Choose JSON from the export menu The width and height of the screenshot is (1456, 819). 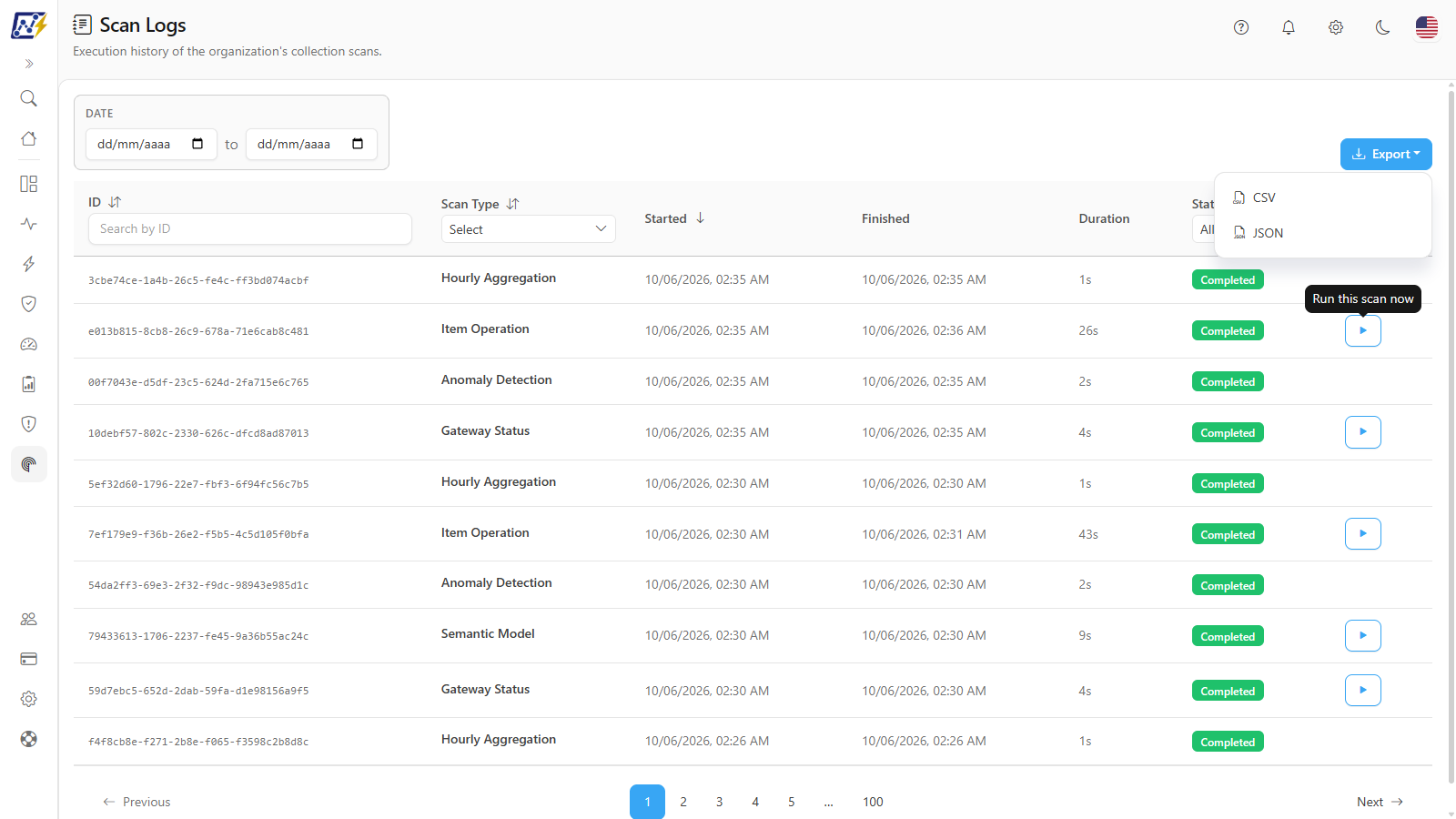(1323, 233)
